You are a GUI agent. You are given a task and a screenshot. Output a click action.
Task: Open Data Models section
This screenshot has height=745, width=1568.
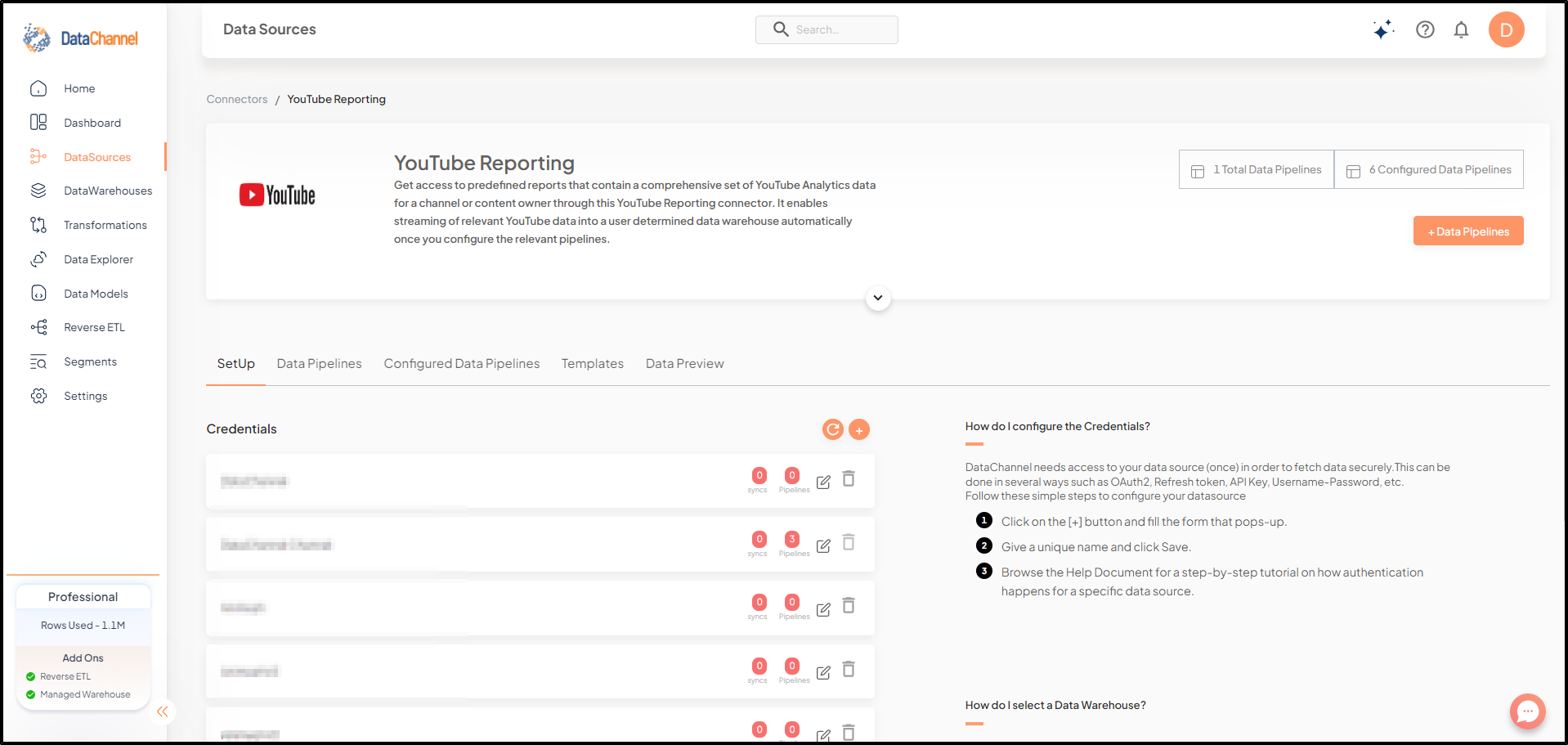click(96, 294)
